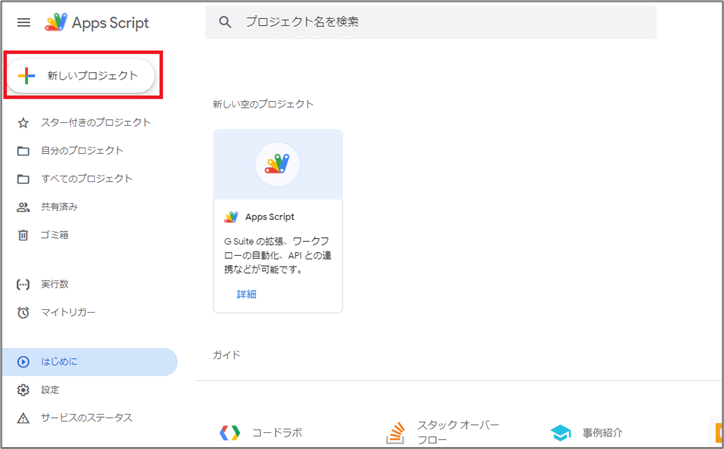
Task: Click the G Suite の拡張 card description
Action: 278,255
